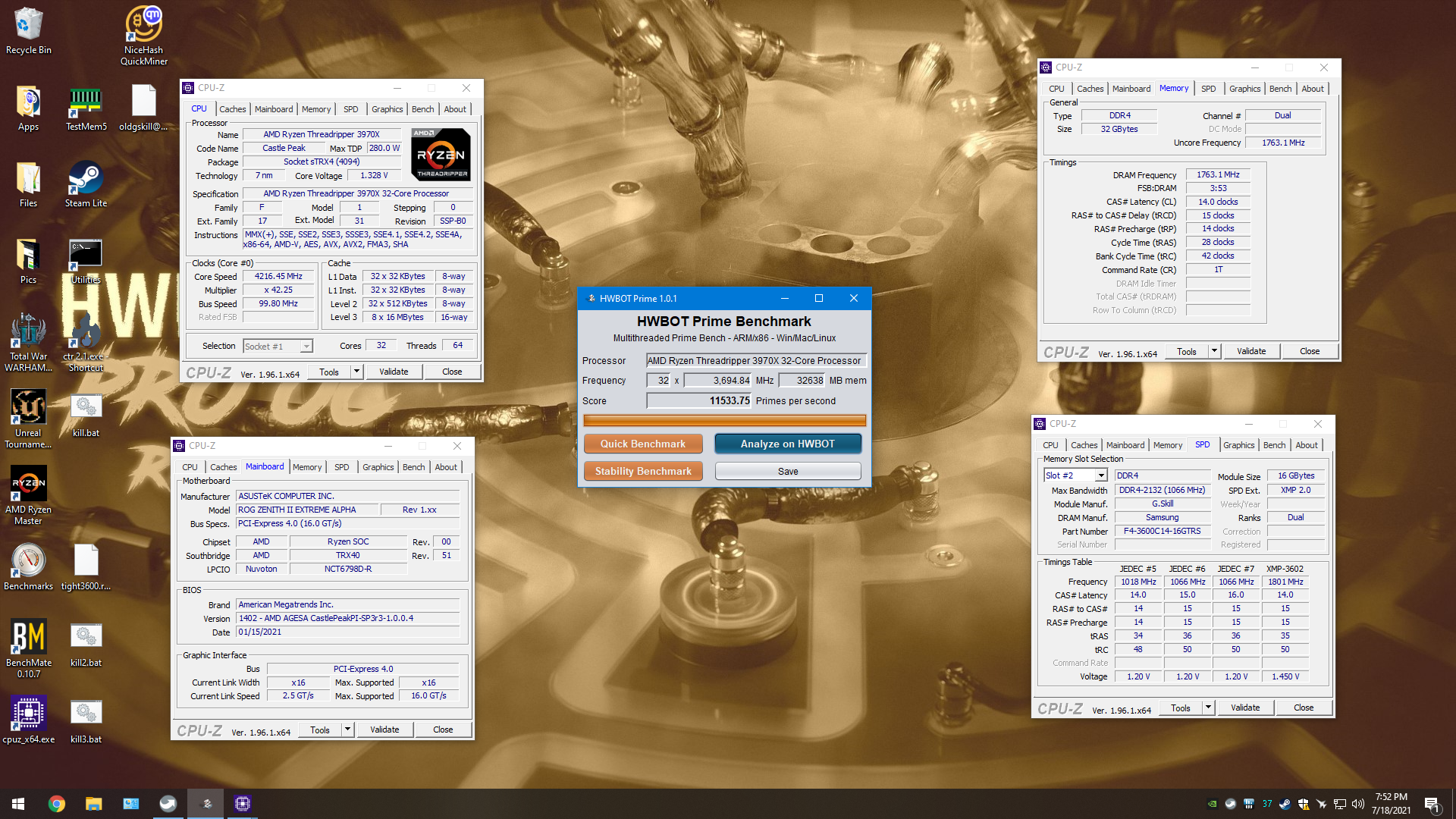Click the Part Number F4-3600C14-16GTRS value

1162,531
